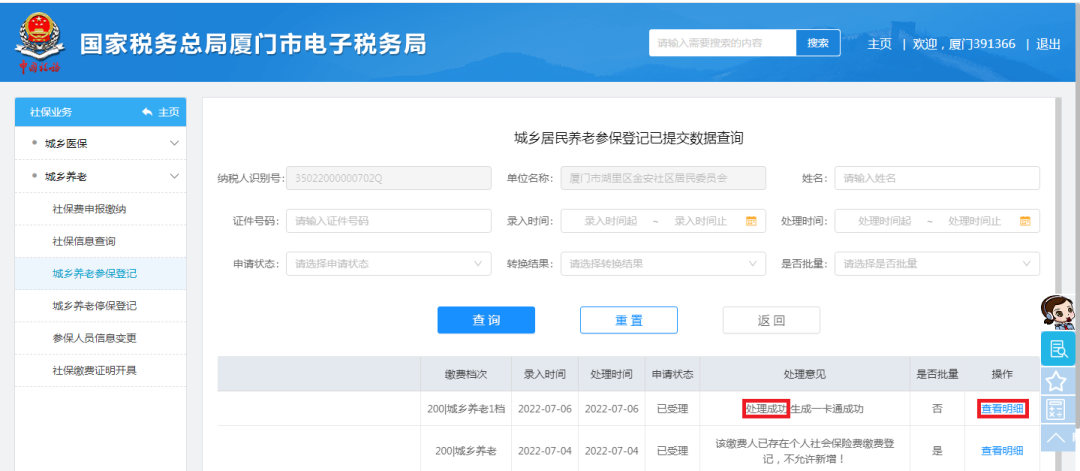Open the 是否批量 dropdown
Image resolution: width=1080 pixels, height=471 pixels.
tap(937, 264)
